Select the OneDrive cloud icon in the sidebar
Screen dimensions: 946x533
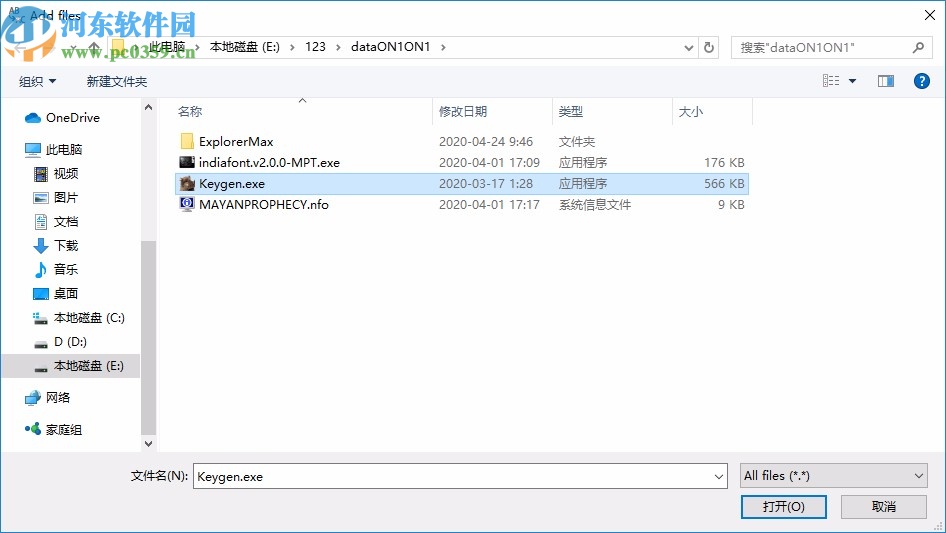(33, 118)
